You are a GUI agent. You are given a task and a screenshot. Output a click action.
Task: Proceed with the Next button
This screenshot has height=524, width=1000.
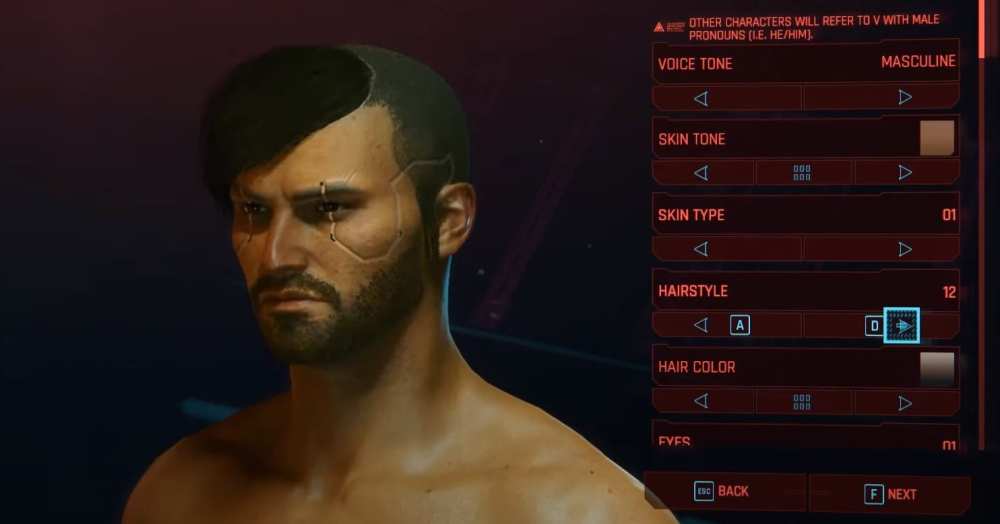point(890,494)
